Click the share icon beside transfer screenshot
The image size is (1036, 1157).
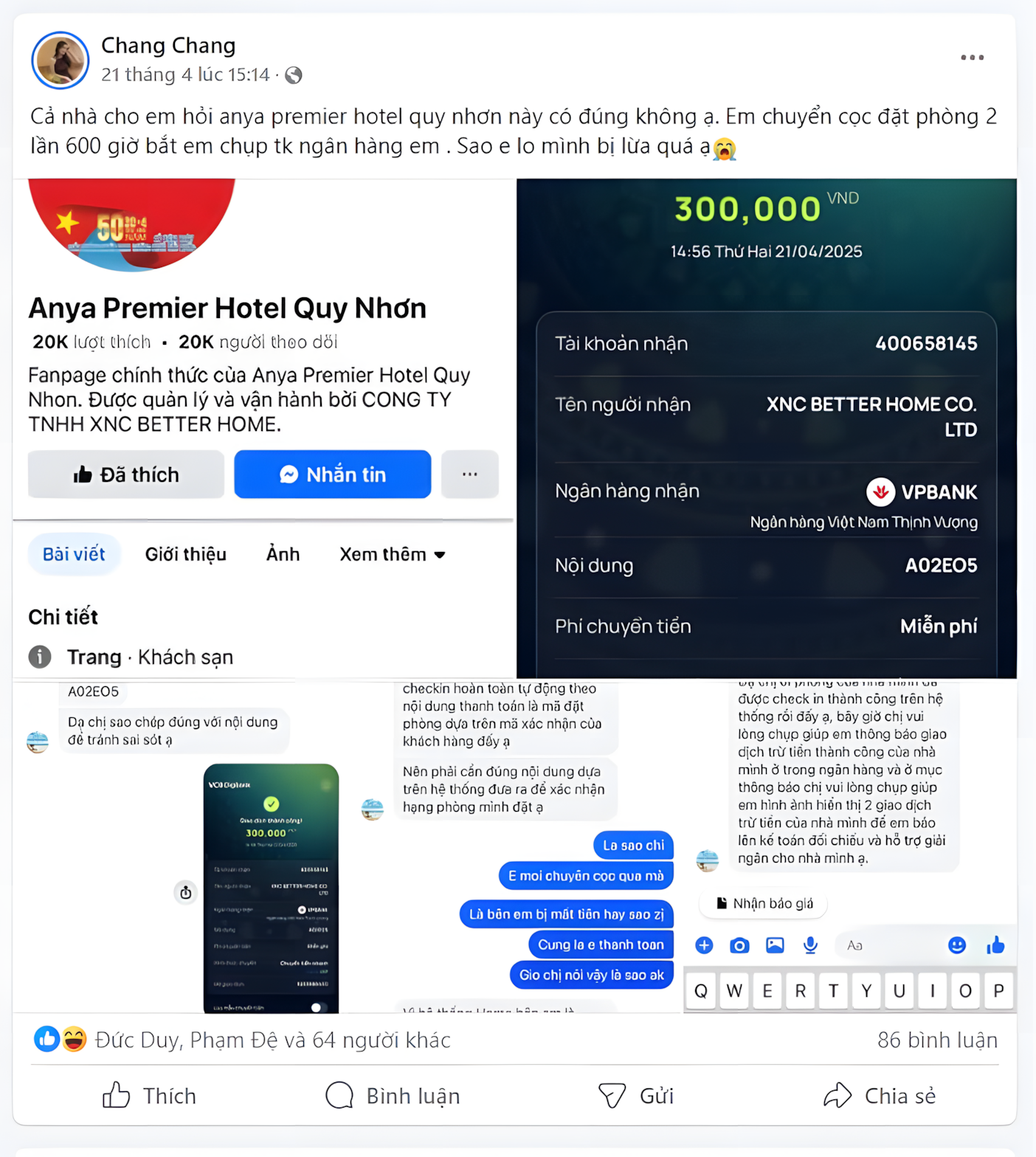point(186,892)
